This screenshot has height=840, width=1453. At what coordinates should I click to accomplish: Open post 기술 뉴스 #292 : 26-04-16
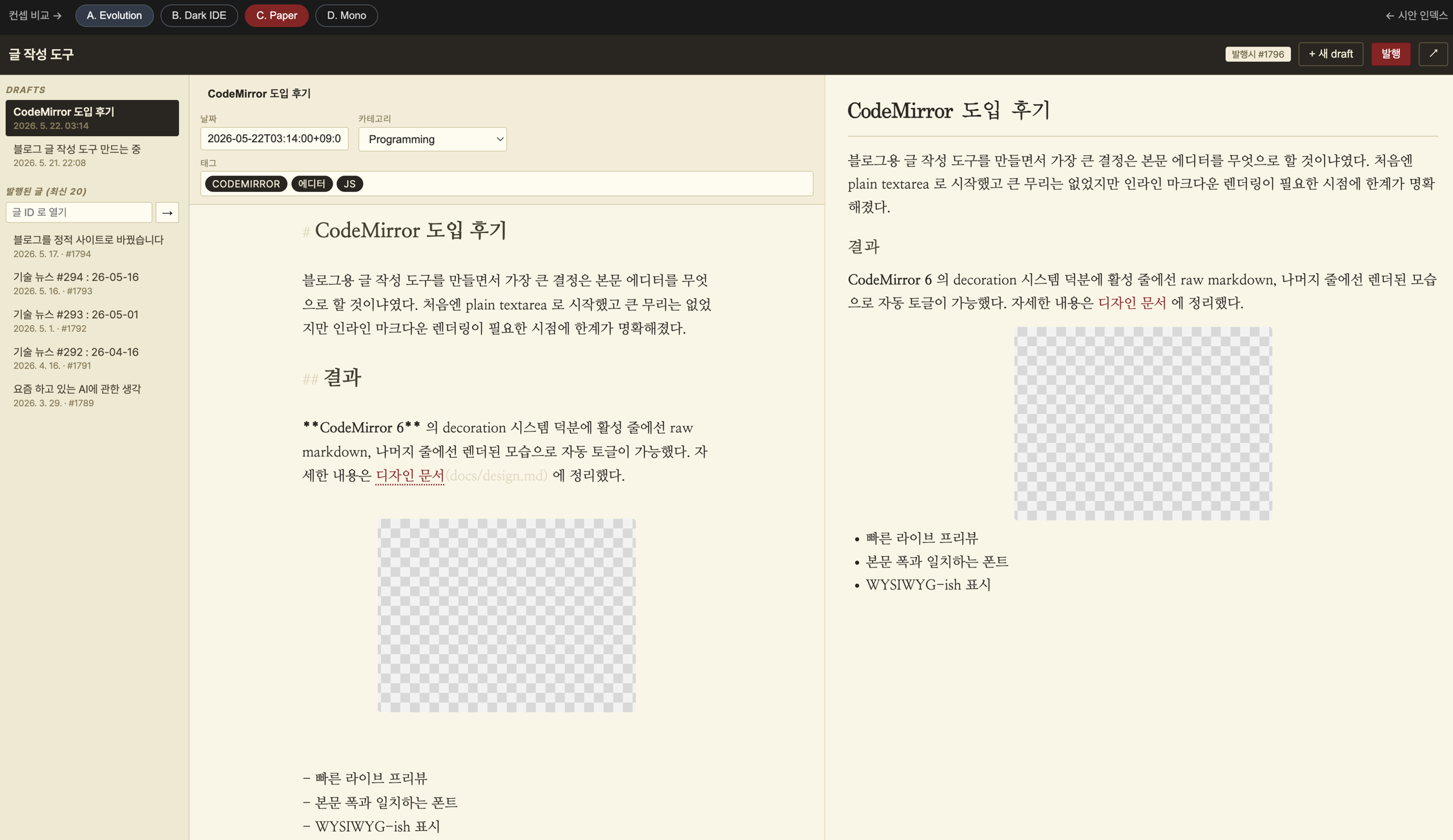click(92, 358)
